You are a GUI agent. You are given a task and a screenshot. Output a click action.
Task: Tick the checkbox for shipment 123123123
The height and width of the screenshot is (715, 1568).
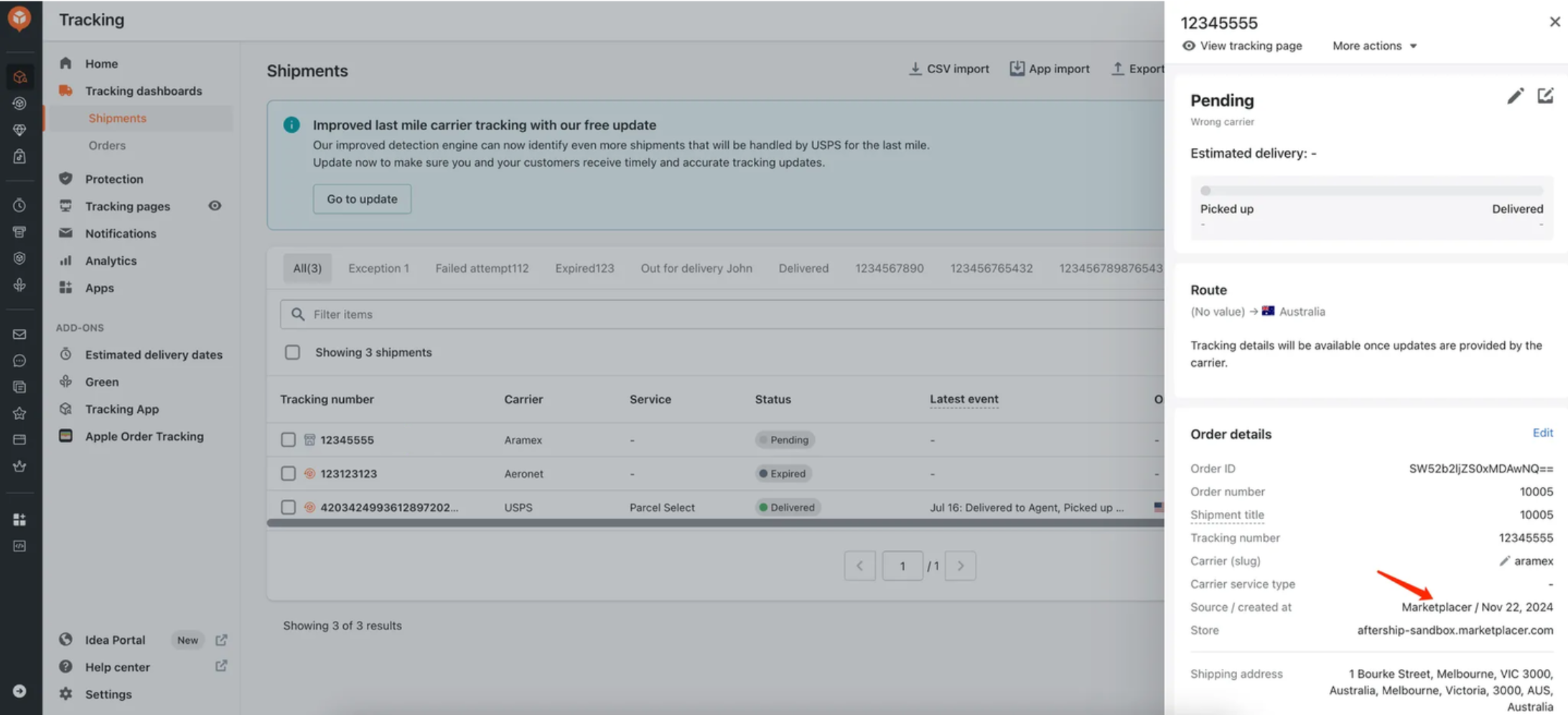click(288, 474)
